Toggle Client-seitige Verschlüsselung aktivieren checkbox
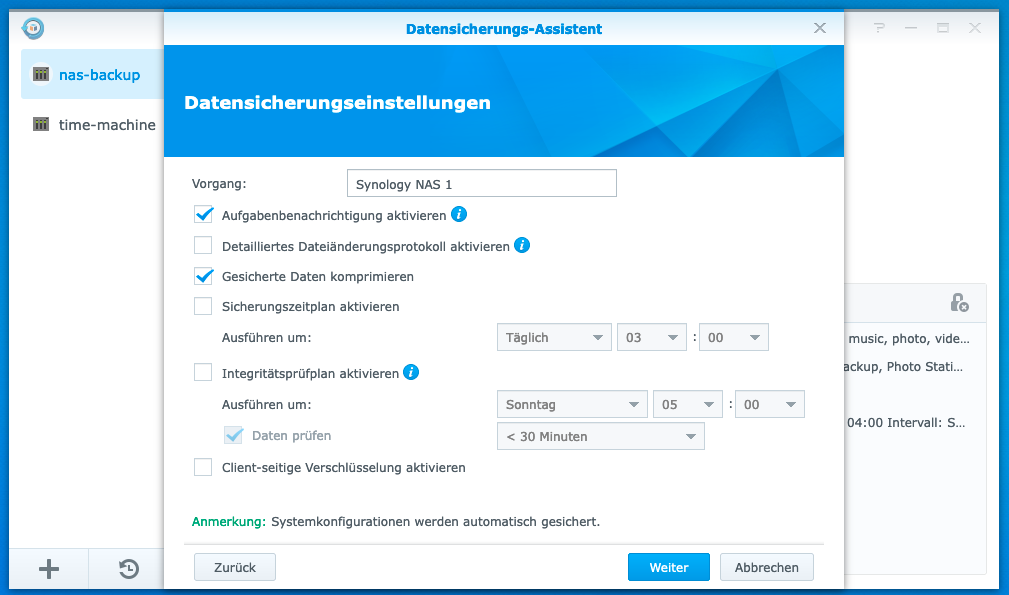Screen dimensions: 1009x595 [x=204, y=467]
